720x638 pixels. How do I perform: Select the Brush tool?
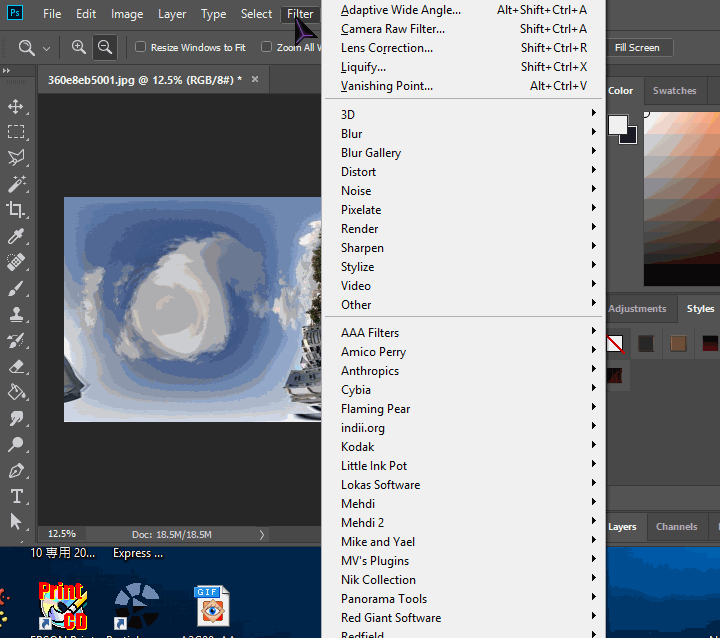[16, 288]
